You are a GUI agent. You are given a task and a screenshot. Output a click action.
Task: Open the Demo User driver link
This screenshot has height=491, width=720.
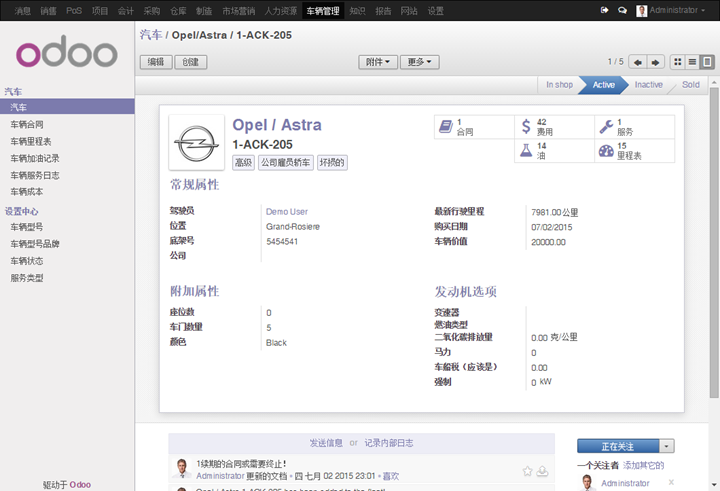tap(287, 212)
